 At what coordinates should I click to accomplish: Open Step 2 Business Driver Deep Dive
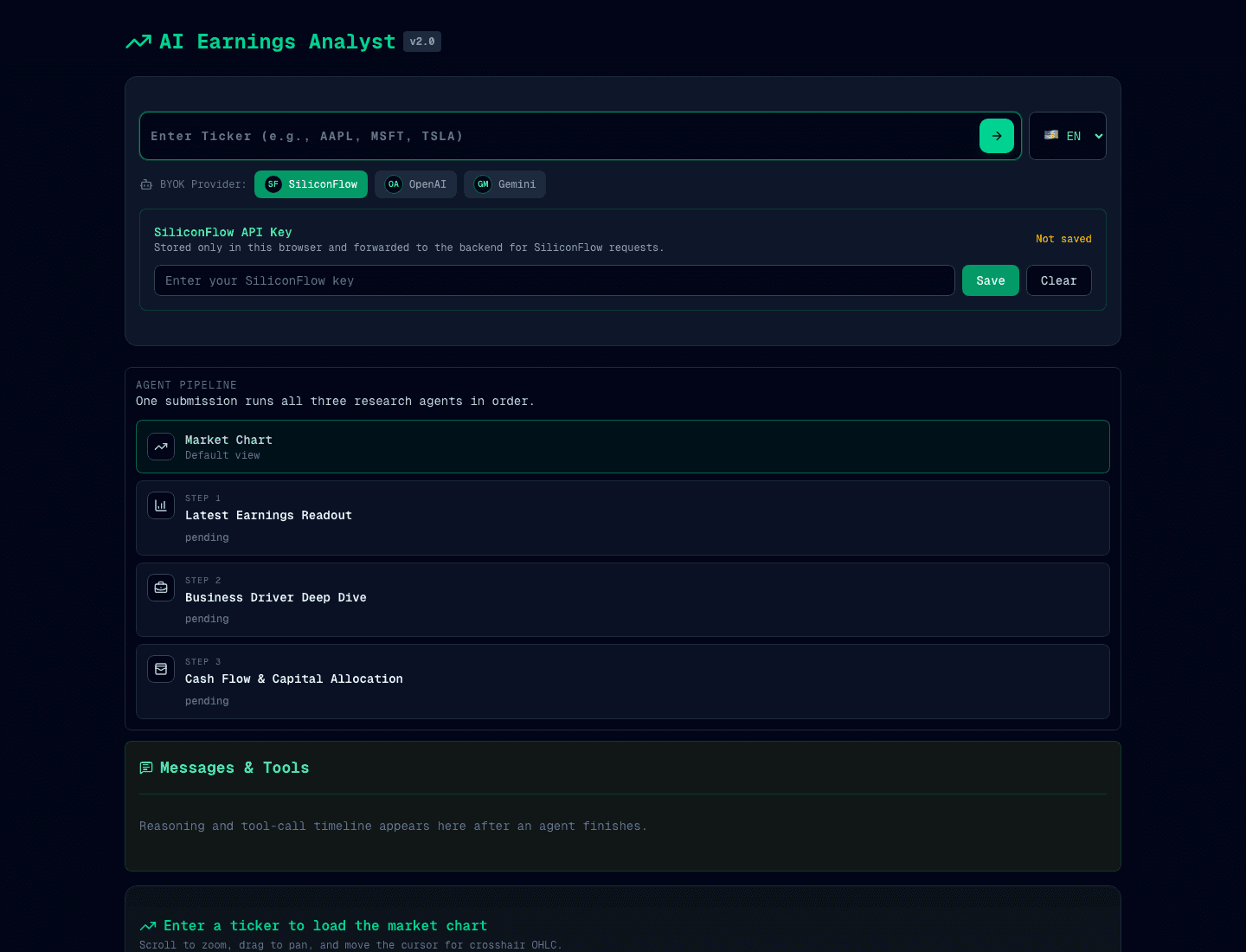pos(623,600)
